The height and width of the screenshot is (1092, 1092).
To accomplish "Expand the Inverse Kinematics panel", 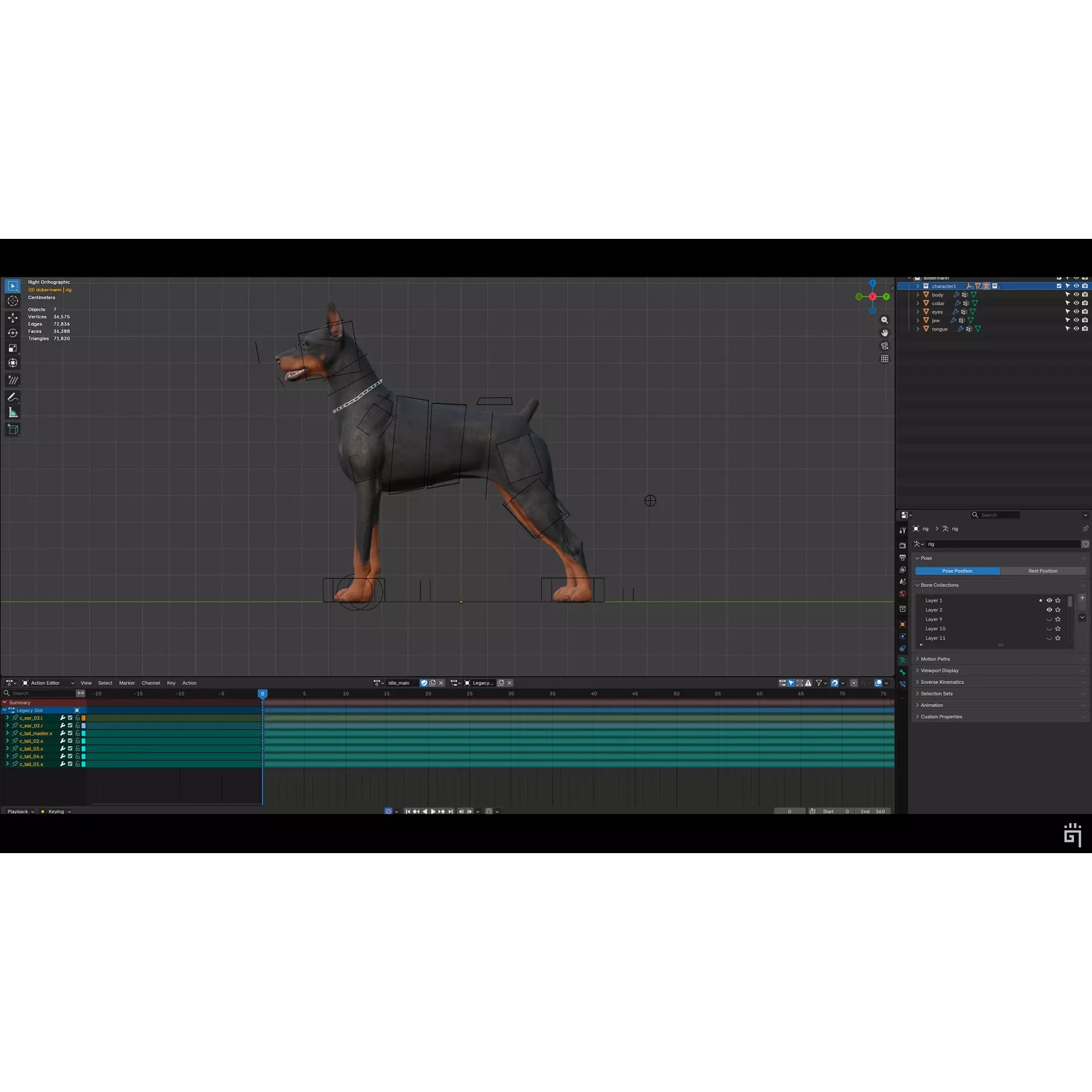I will click(942, 682).
